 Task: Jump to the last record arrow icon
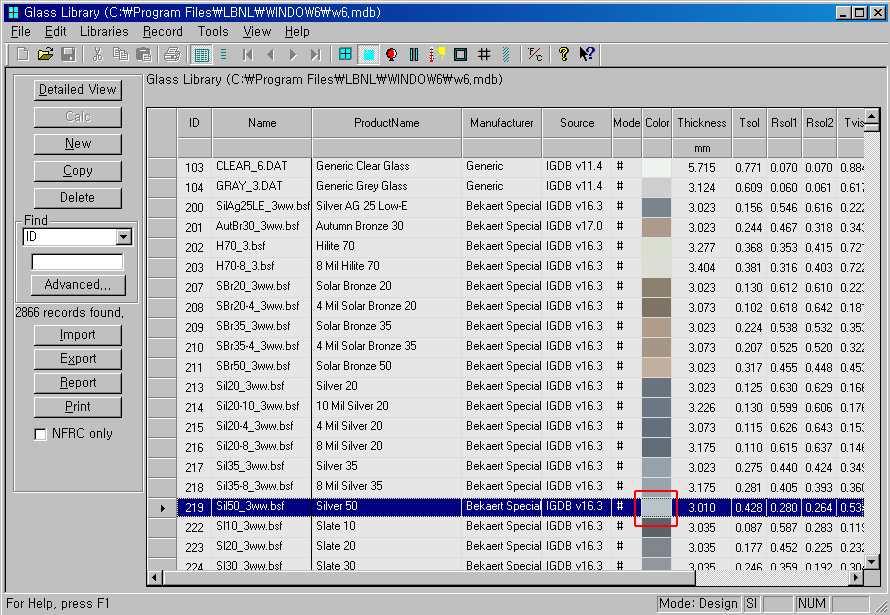pyautogui.click(x=316, y=54)
